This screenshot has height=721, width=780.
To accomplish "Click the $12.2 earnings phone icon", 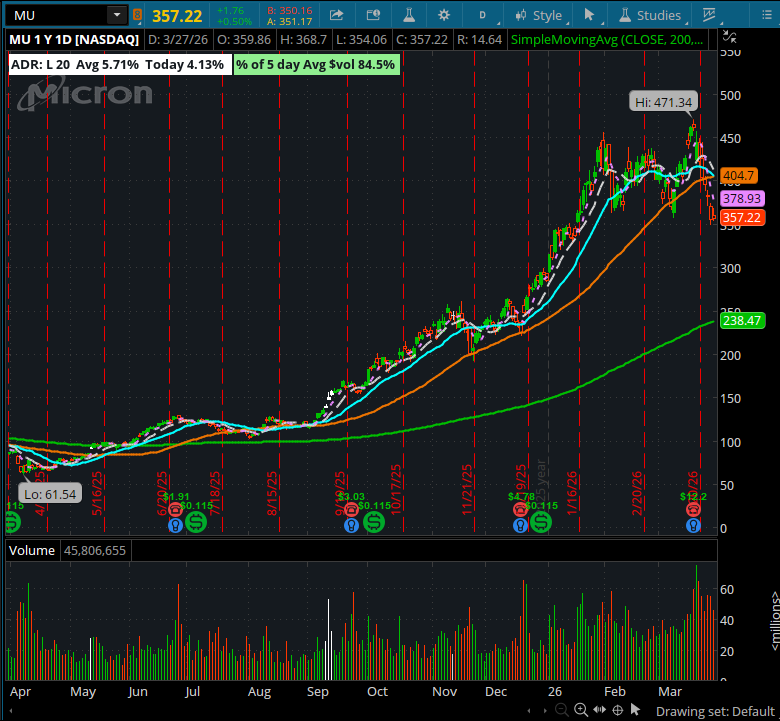I will 693,510.
